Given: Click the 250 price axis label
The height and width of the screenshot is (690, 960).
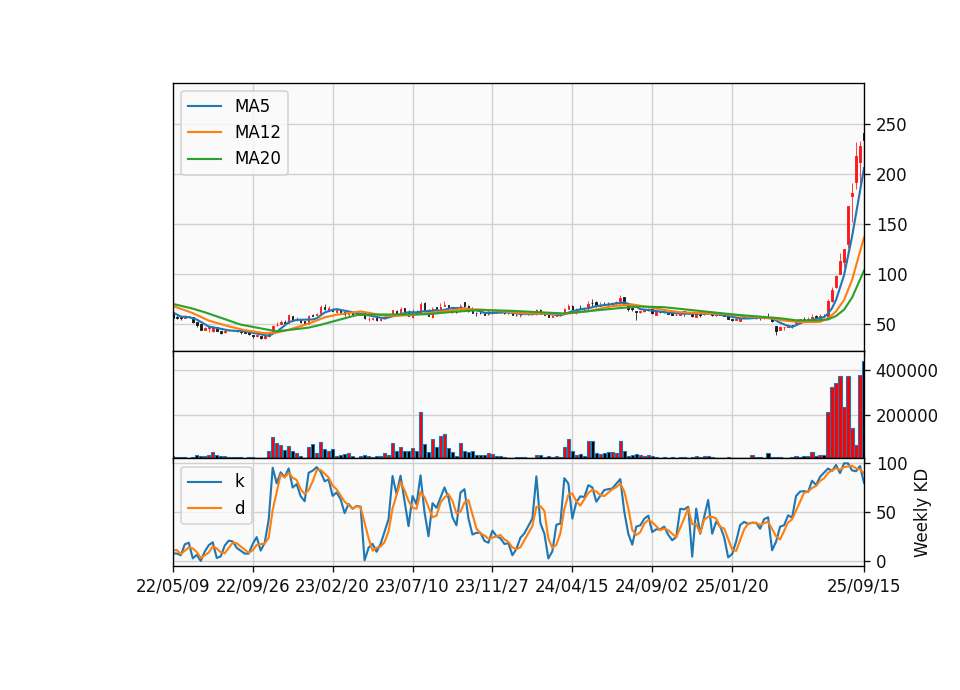Looking at the screenshot, I should [891, 125].
